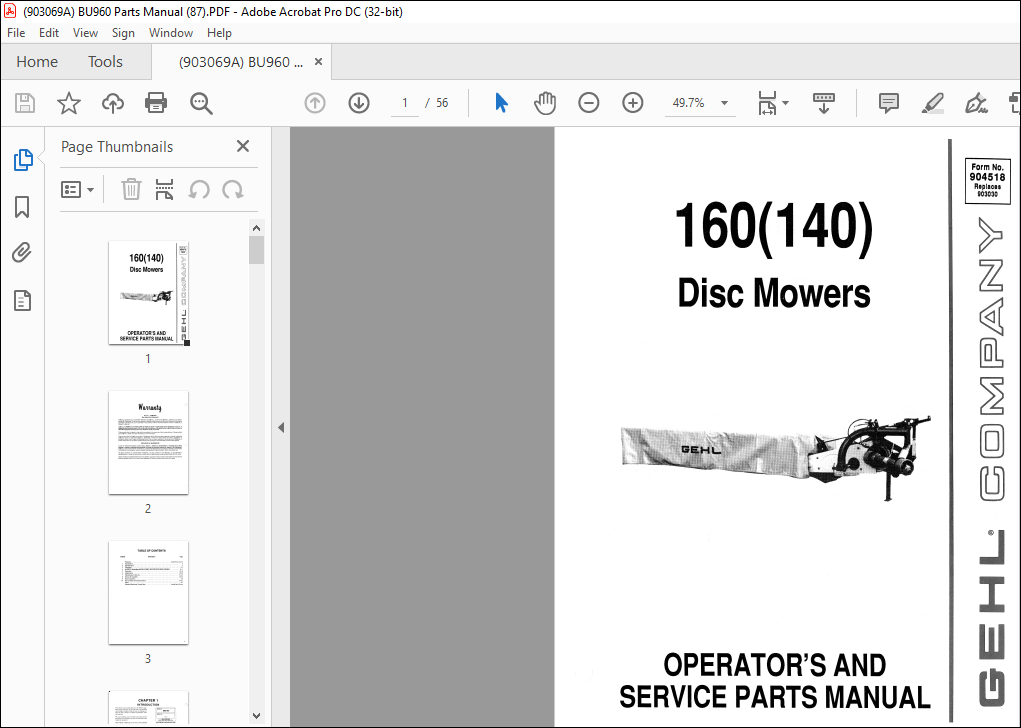Open the Find text magnifier tool

(x=201, y=103)
